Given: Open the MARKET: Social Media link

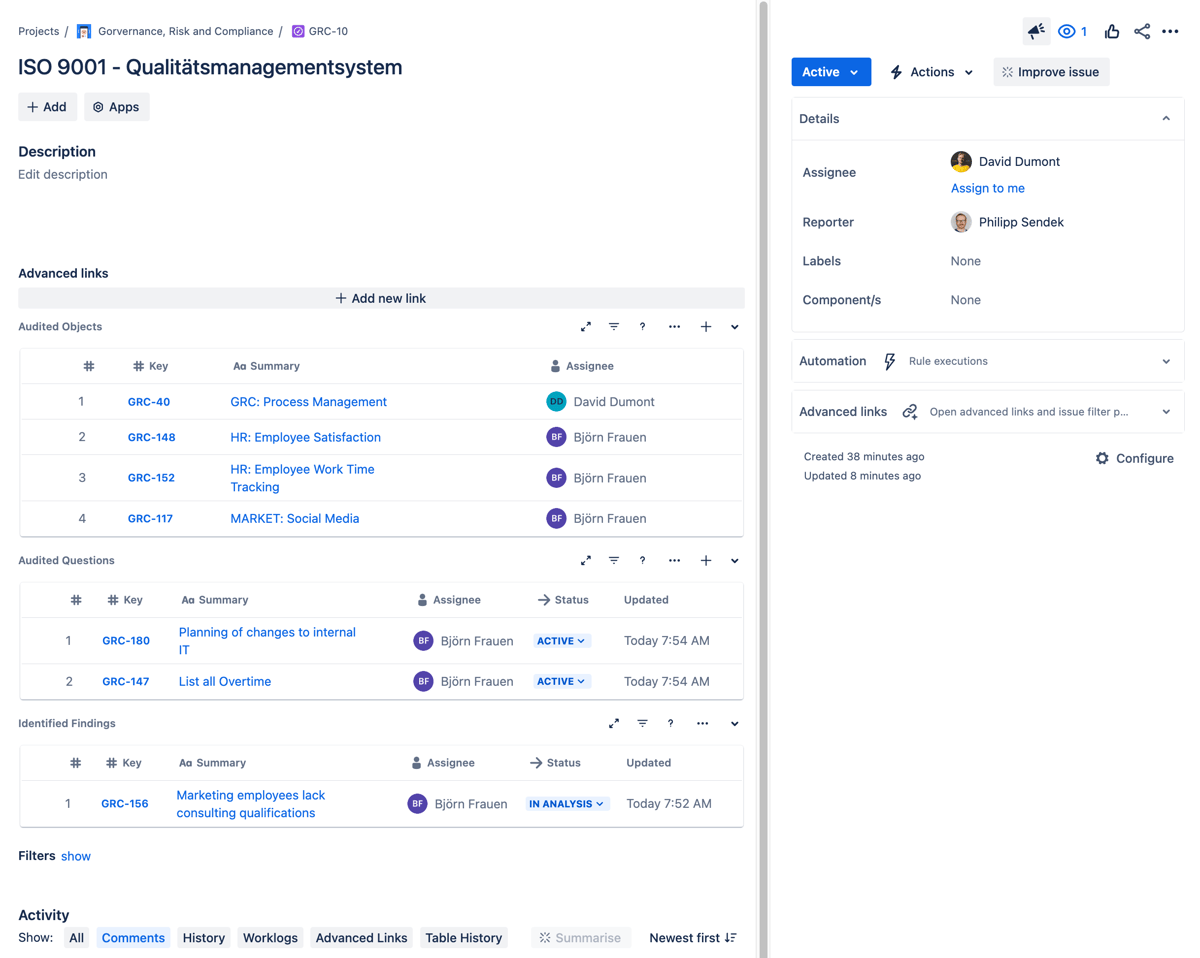Looking at the screenshot, I should coord(295,519).
